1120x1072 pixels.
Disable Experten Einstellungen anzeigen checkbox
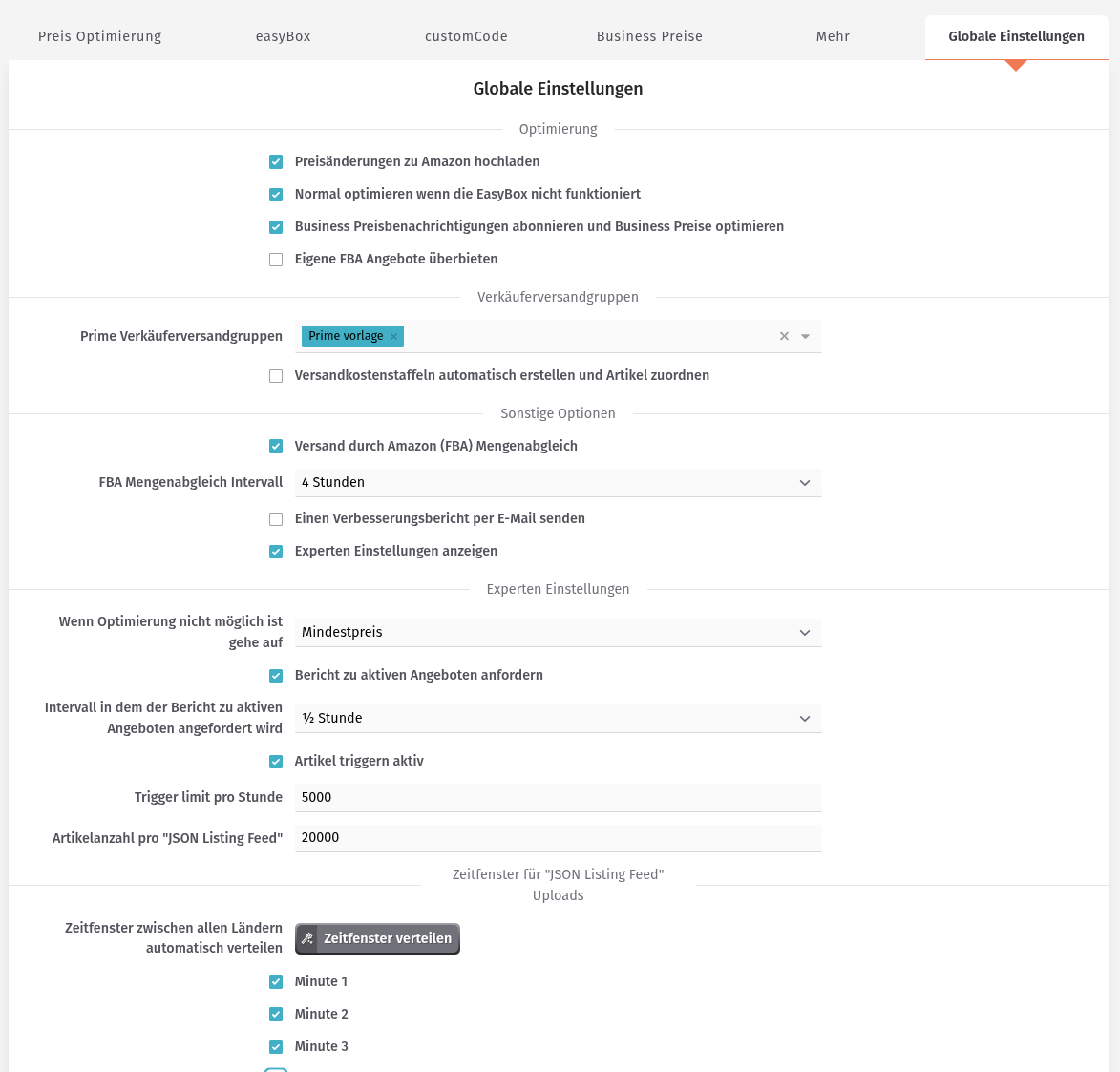276,552
